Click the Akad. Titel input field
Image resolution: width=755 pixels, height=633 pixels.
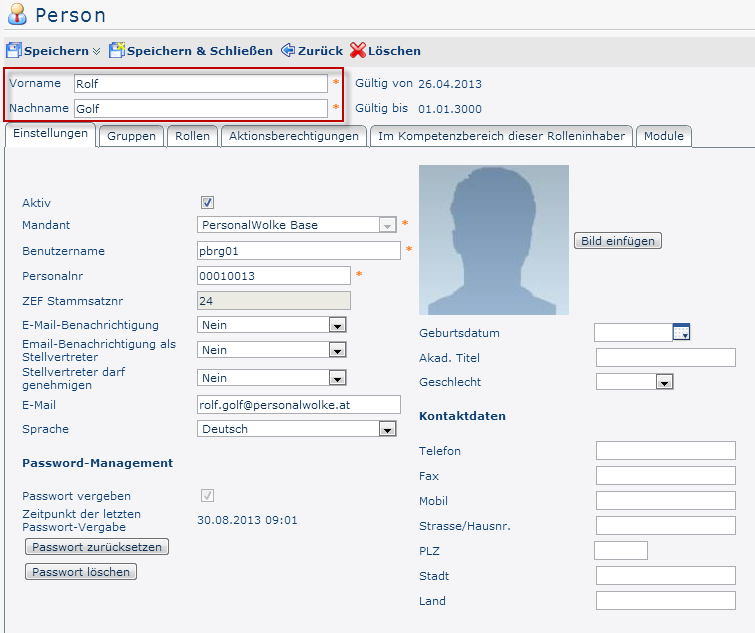pyautogui.click(x=665, y=358)
